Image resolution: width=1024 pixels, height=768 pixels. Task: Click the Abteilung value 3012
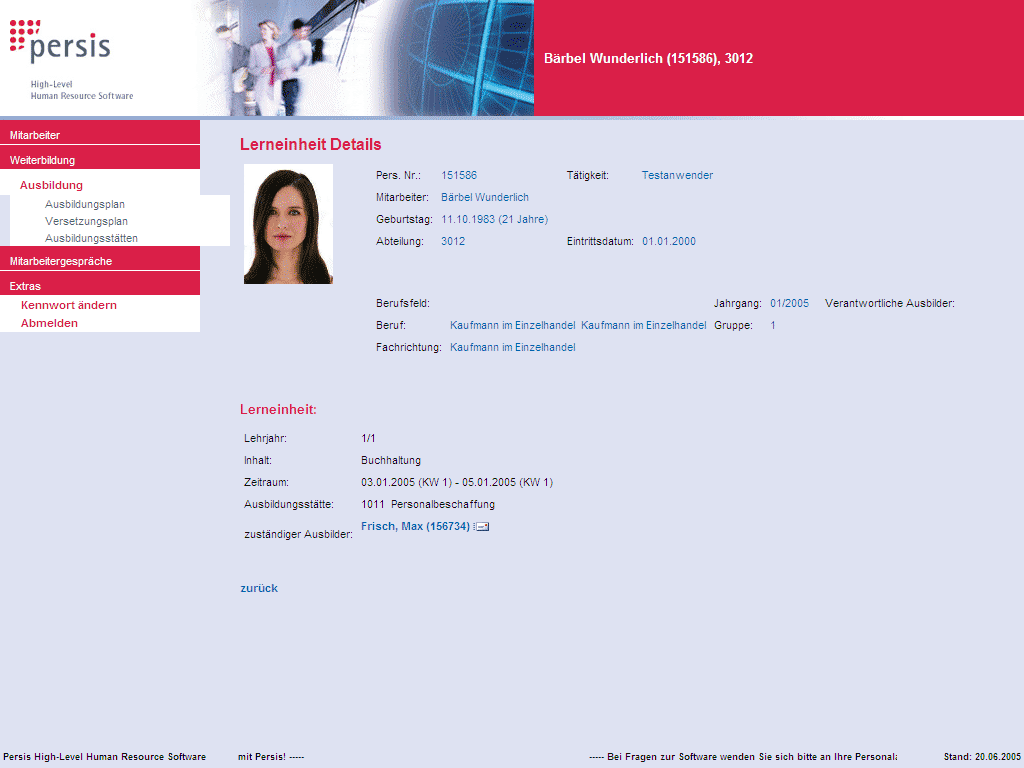453,241
